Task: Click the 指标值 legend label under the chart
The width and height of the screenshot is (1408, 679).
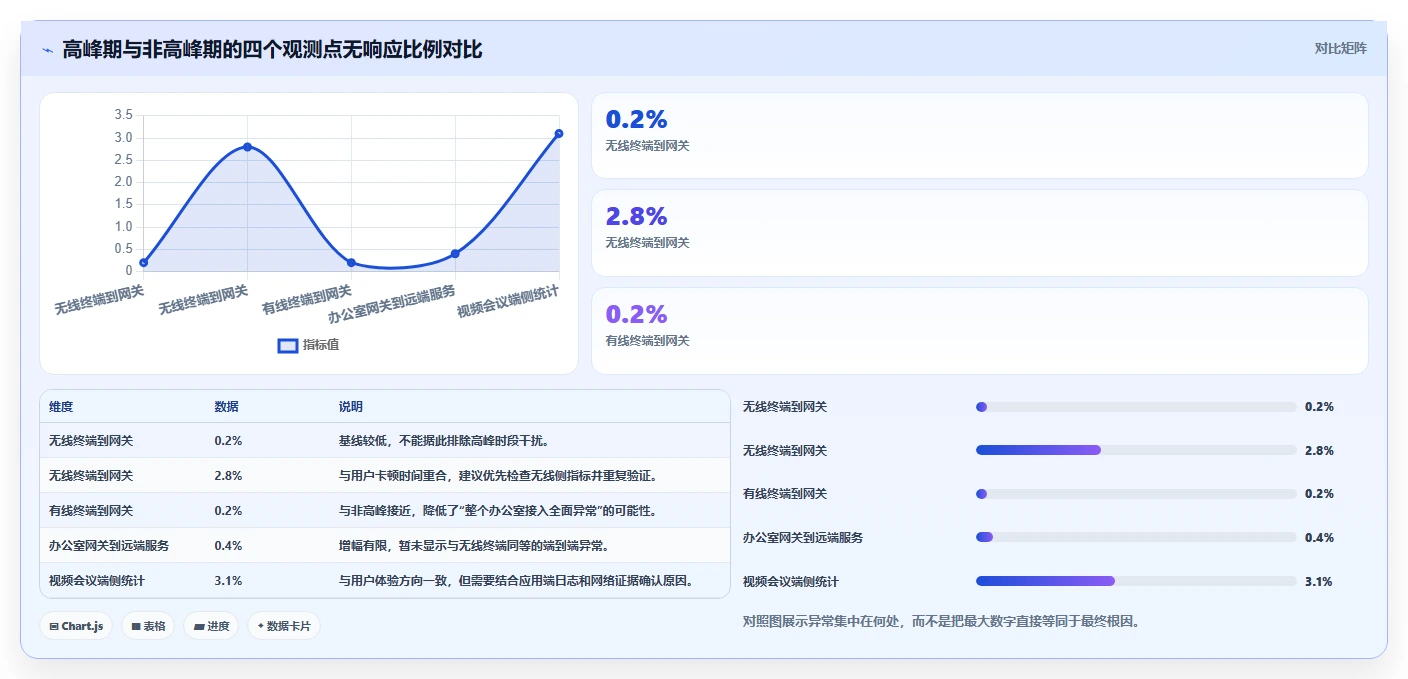Action: click(x=321, y=345)
